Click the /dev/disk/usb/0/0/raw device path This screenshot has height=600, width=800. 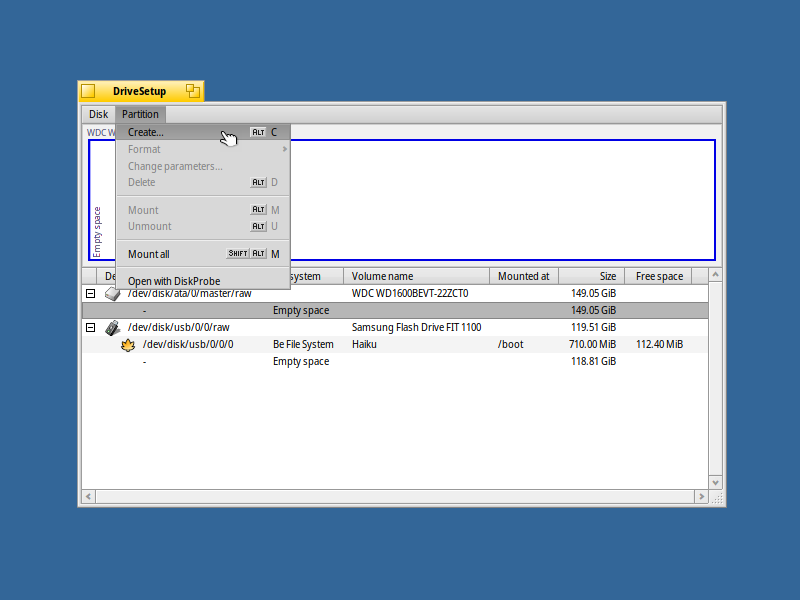tap(179, 328)
